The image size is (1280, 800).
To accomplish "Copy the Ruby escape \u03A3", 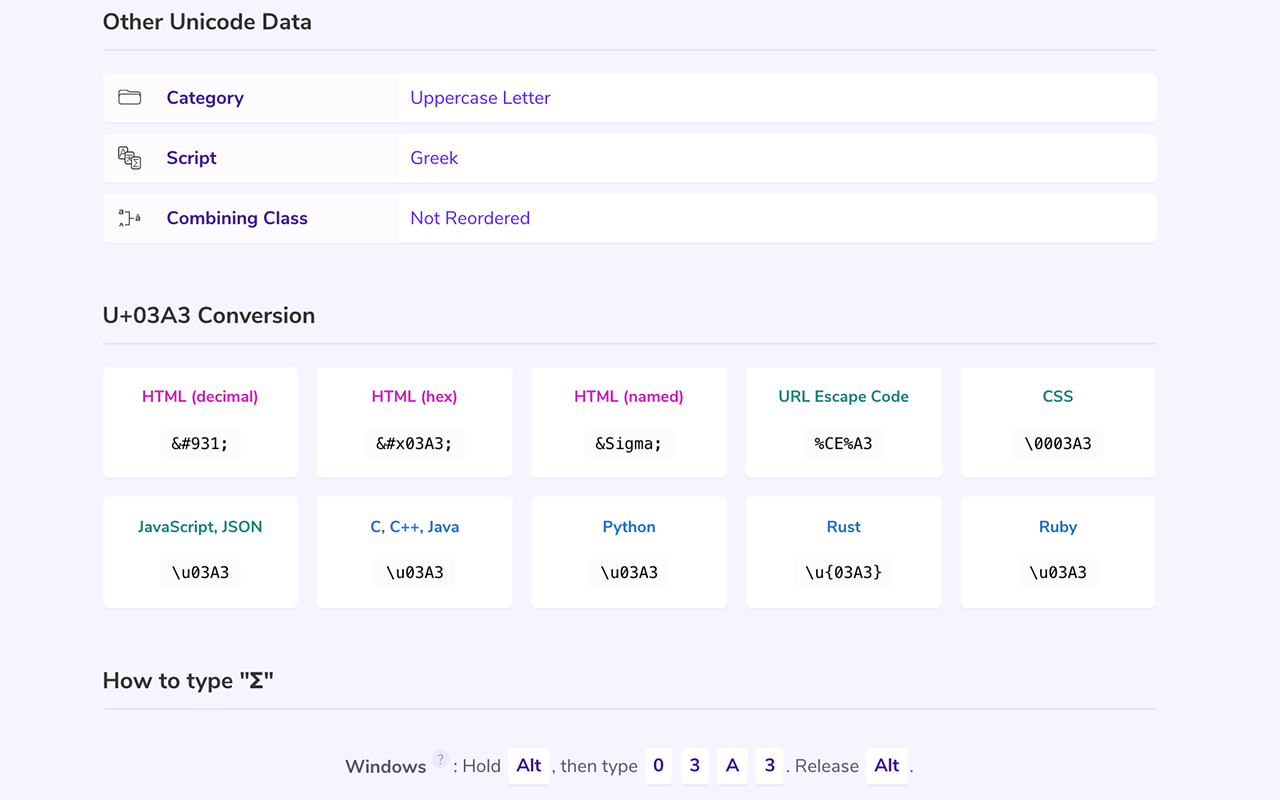I will (x=1058, y=572).
